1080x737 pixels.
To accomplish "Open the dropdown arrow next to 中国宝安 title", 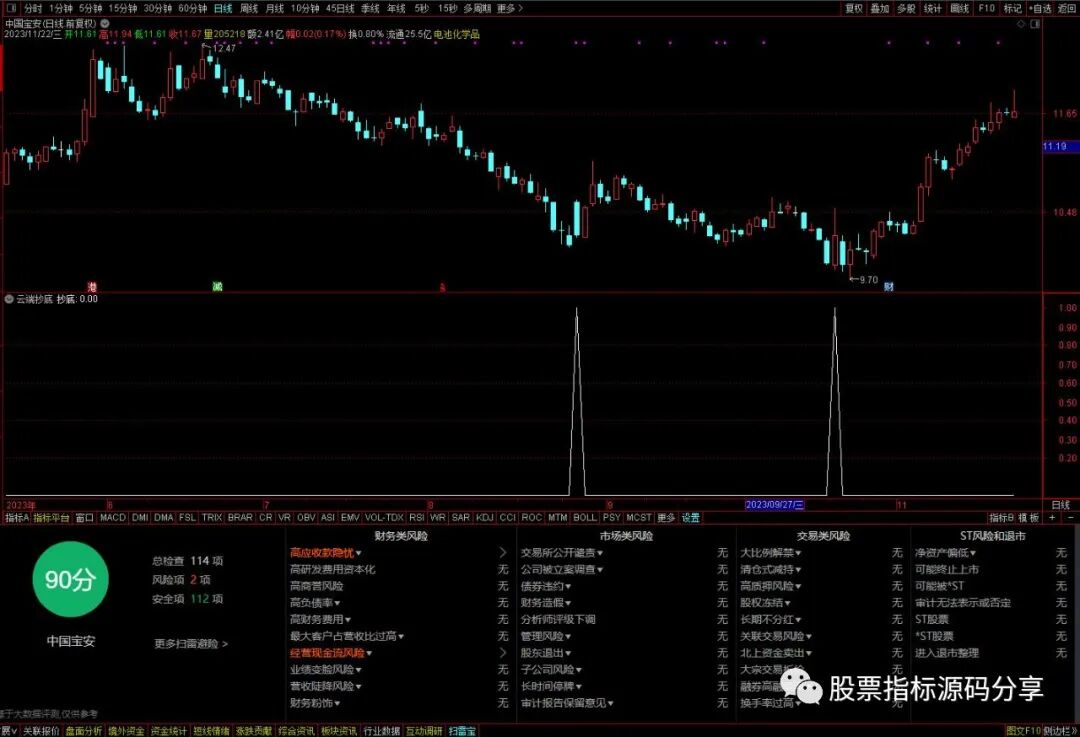I will [105, 23].
